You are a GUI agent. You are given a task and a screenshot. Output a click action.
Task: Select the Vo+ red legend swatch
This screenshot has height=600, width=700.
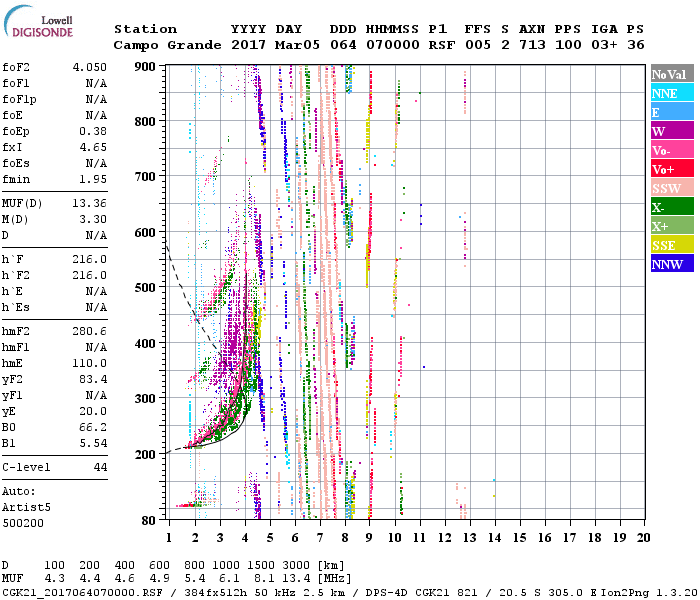[672, 169]
